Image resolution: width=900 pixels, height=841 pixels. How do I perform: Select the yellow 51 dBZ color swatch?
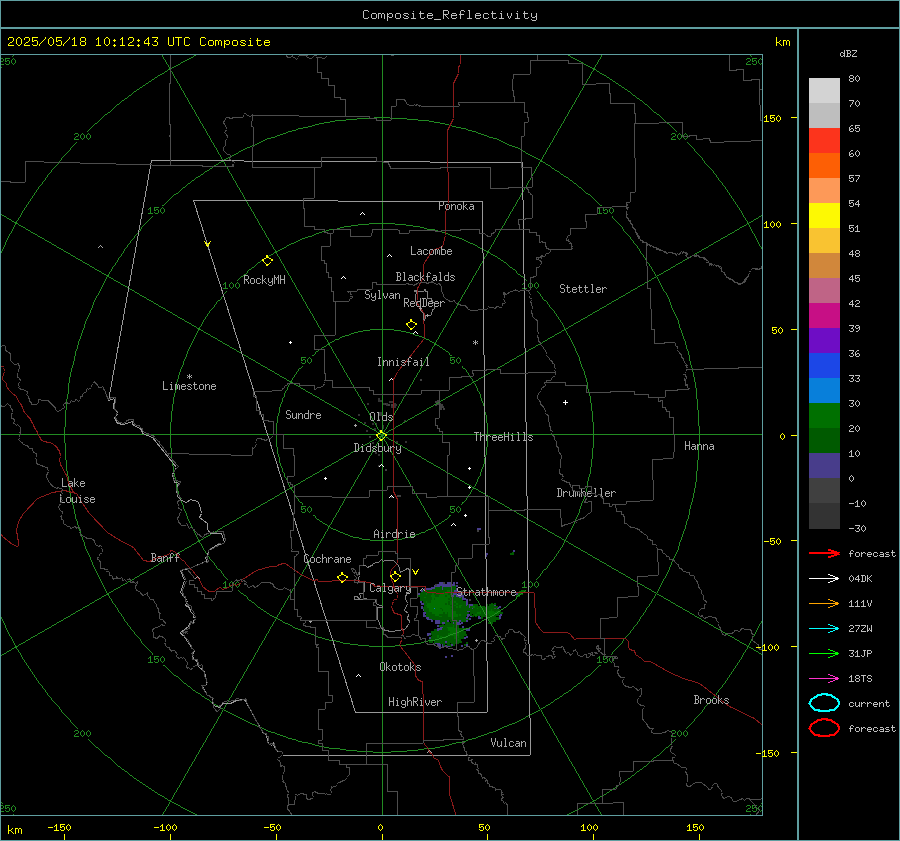coord(824,216)
